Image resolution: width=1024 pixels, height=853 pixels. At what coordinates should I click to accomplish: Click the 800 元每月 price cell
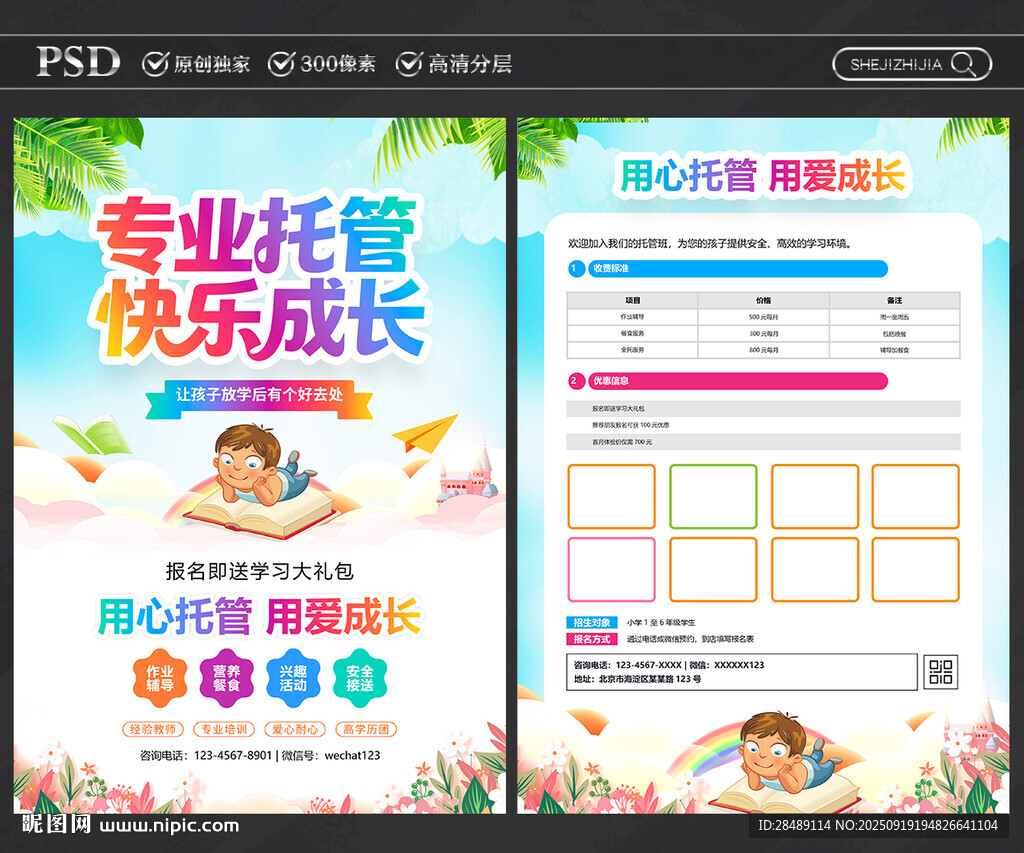click(763, 350)
